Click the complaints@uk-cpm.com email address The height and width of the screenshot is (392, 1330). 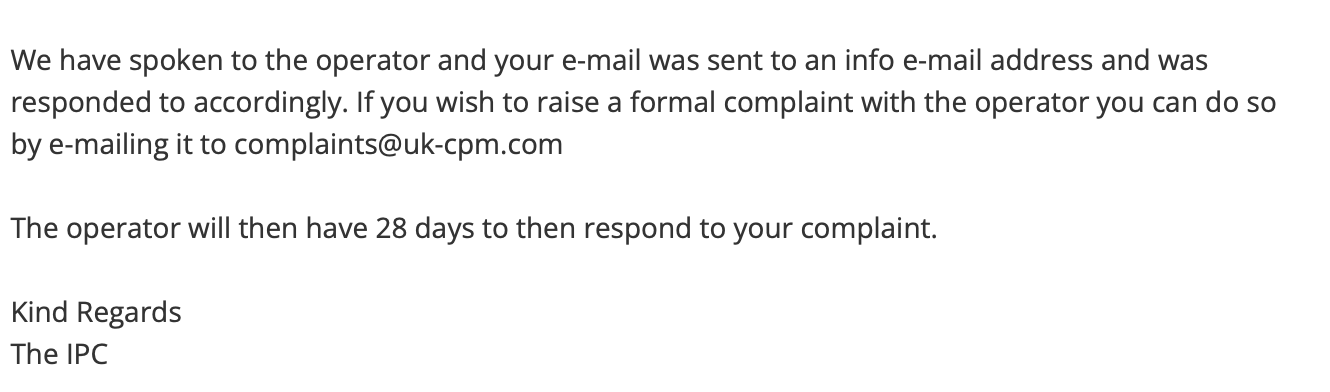(x=398, y=145)
